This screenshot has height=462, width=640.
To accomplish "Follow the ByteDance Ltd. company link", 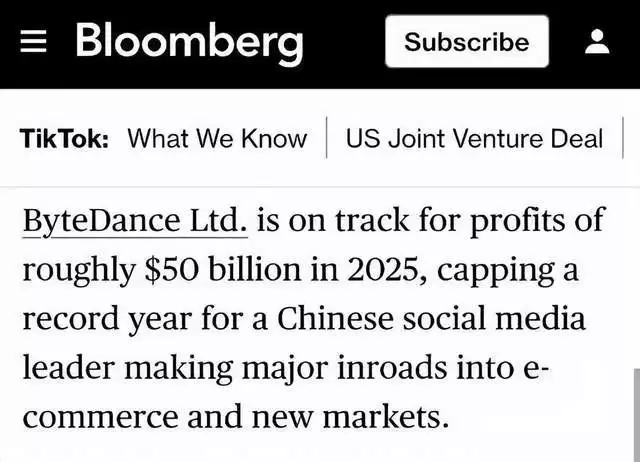I will (134, 220).
